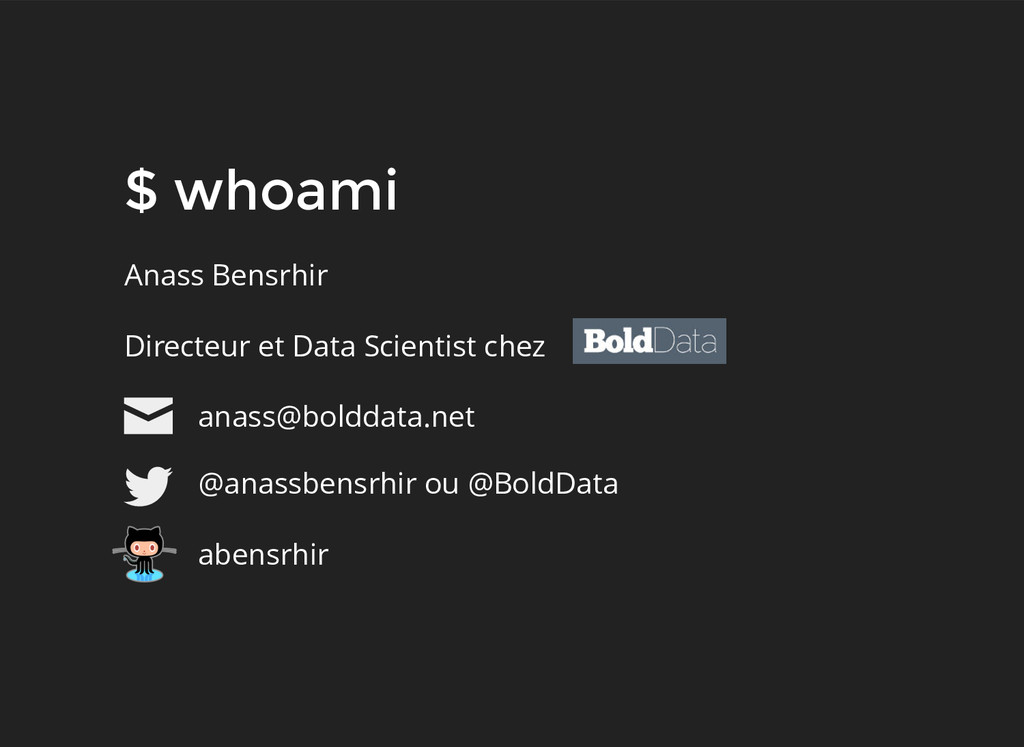This screenshot has width=1024, height=747.
Task: Open the @anassbensrhir Twitter handle
Action: click(307, 484)
